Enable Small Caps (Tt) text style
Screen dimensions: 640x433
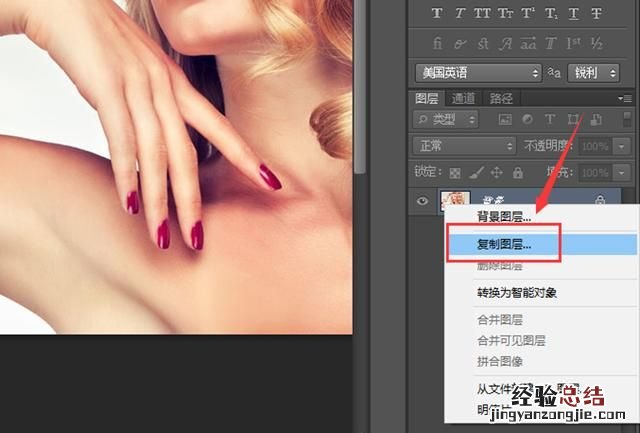point(505,13)
